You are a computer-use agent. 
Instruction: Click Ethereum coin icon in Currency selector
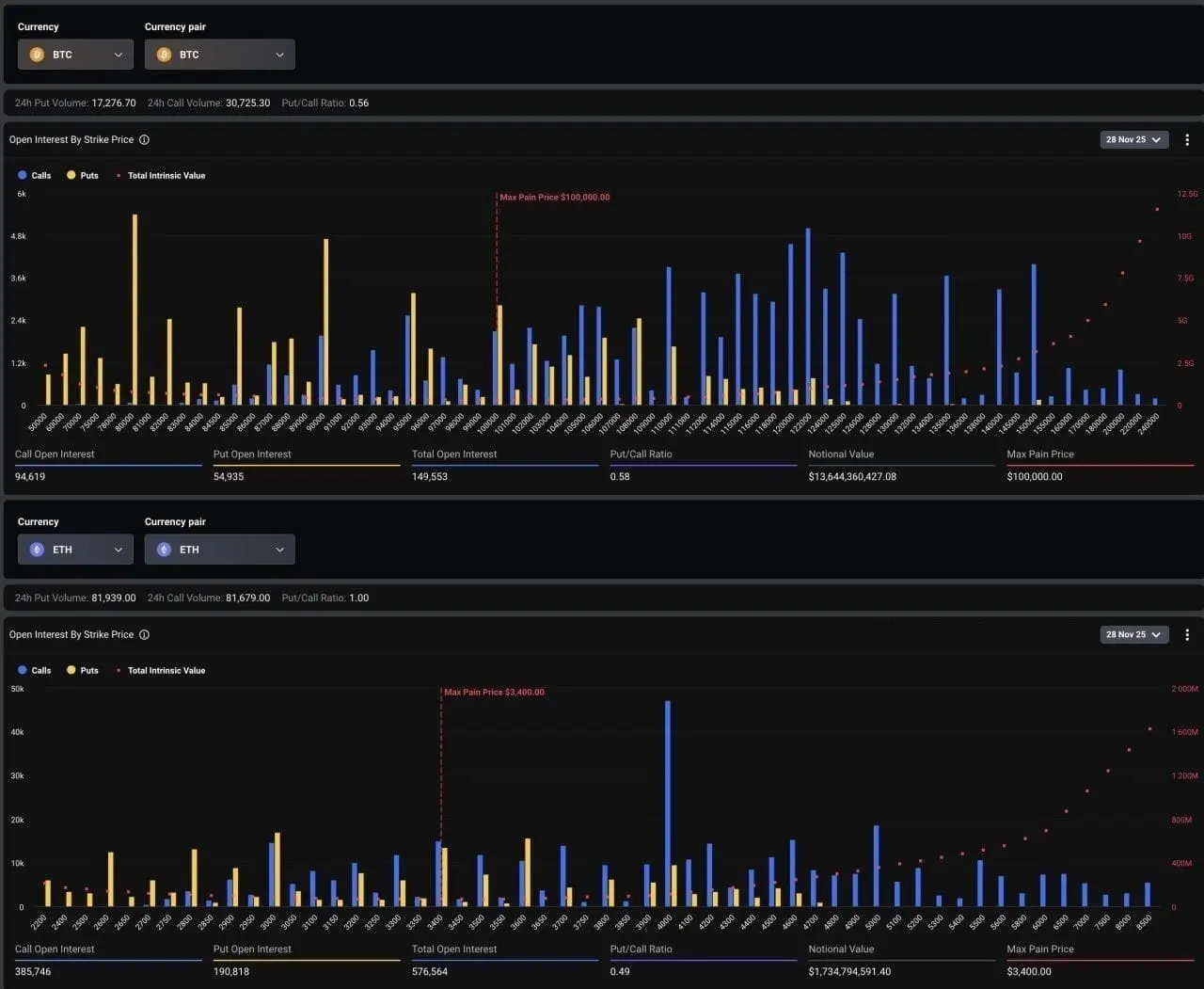click(x=37, y=550)
